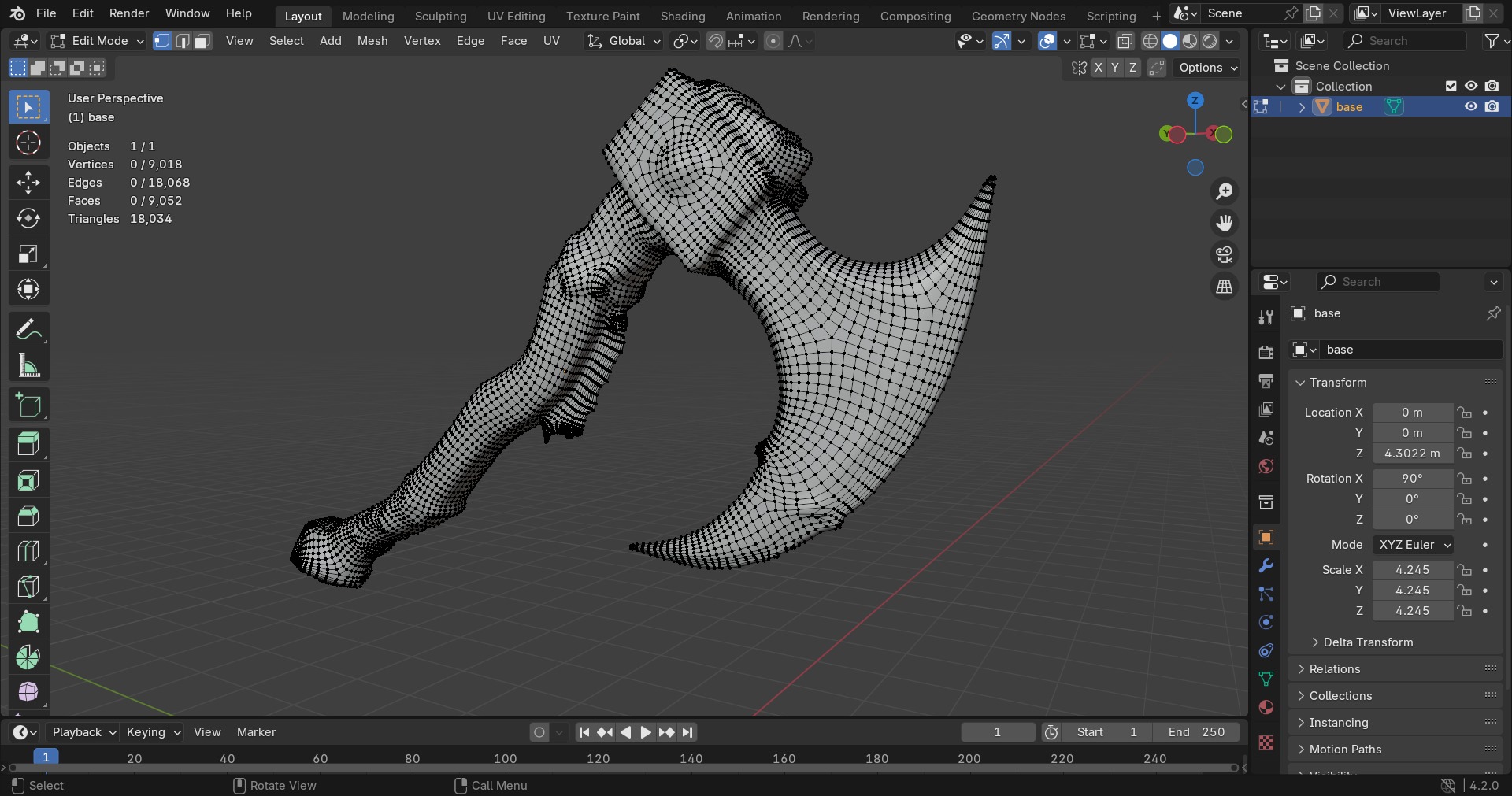Image resolution: width=1512 pixels, height=796 pixels.
Task: Select the Add Cube tool
Action: pos(28,405)
